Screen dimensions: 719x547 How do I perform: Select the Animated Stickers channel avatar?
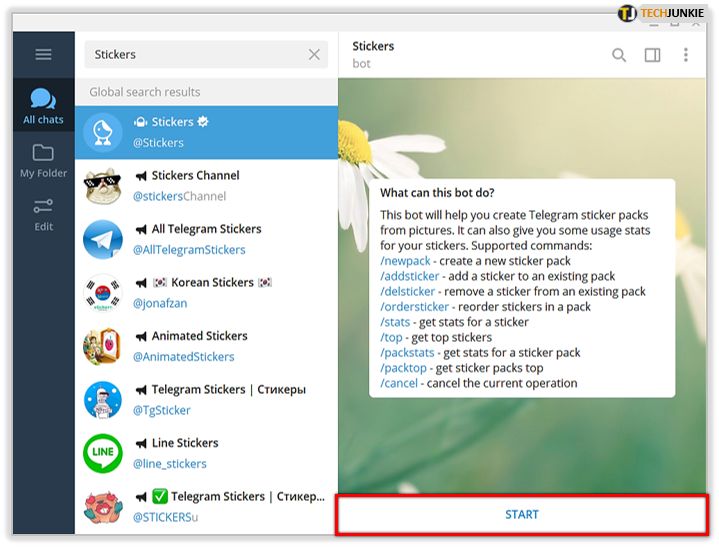pyautogui.click(x=103, y=346)
